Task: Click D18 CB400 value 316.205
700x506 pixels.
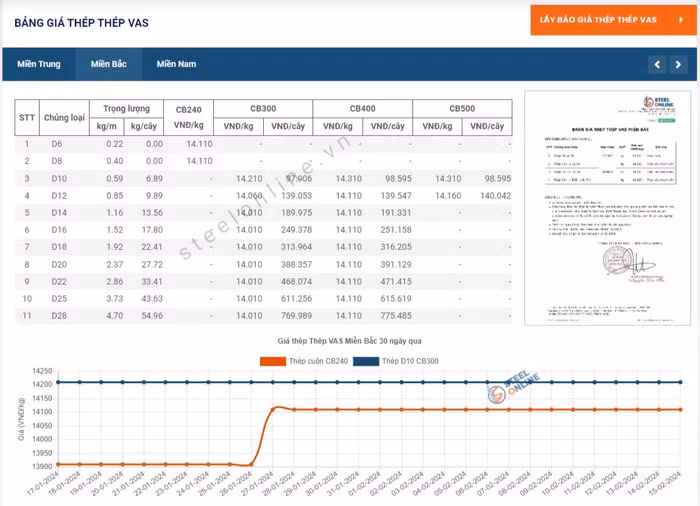Action: (x=396, y=247)
